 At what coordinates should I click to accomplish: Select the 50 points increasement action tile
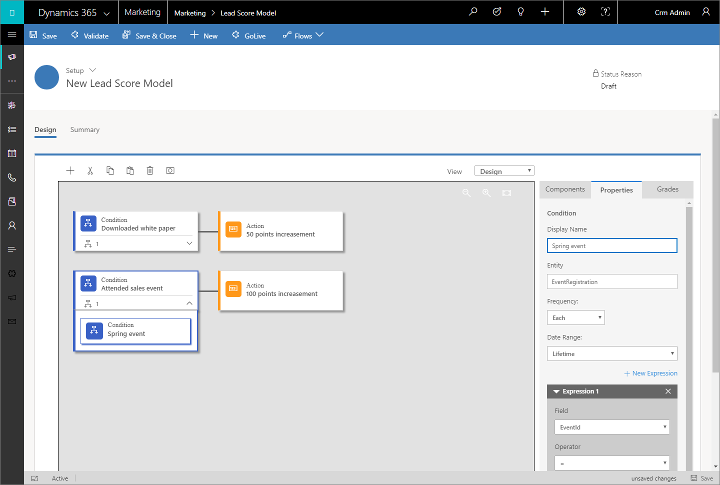(x=281, y=231)
